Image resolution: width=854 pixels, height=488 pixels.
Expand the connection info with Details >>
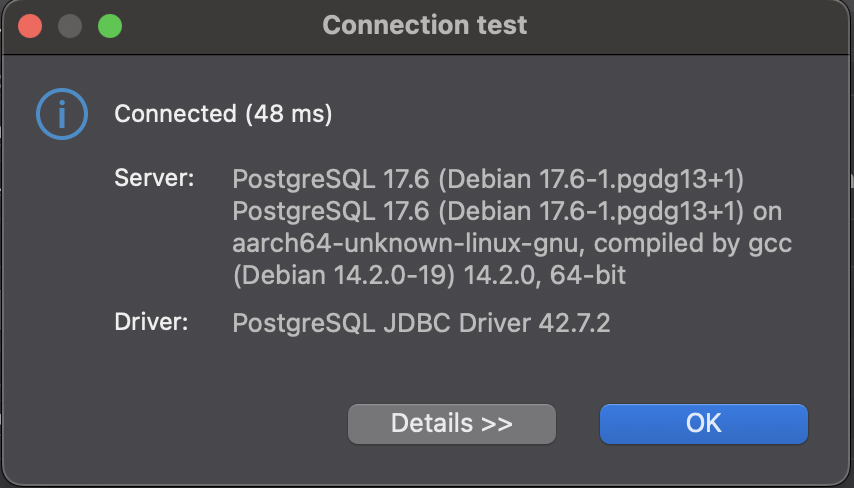pos(452,424)
